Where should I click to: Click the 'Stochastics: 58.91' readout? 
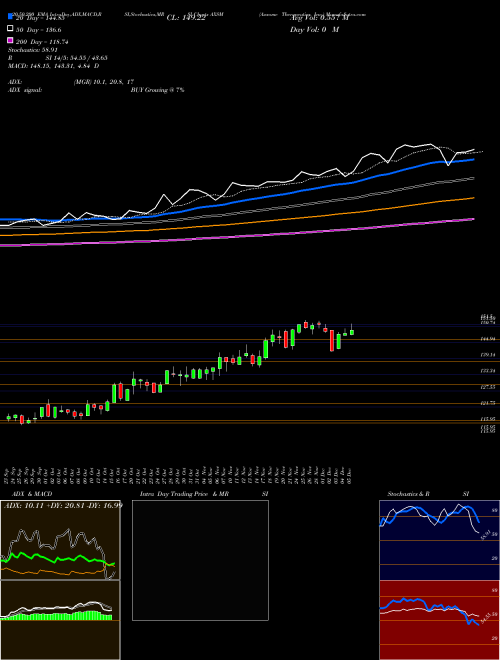coord(33,50)
